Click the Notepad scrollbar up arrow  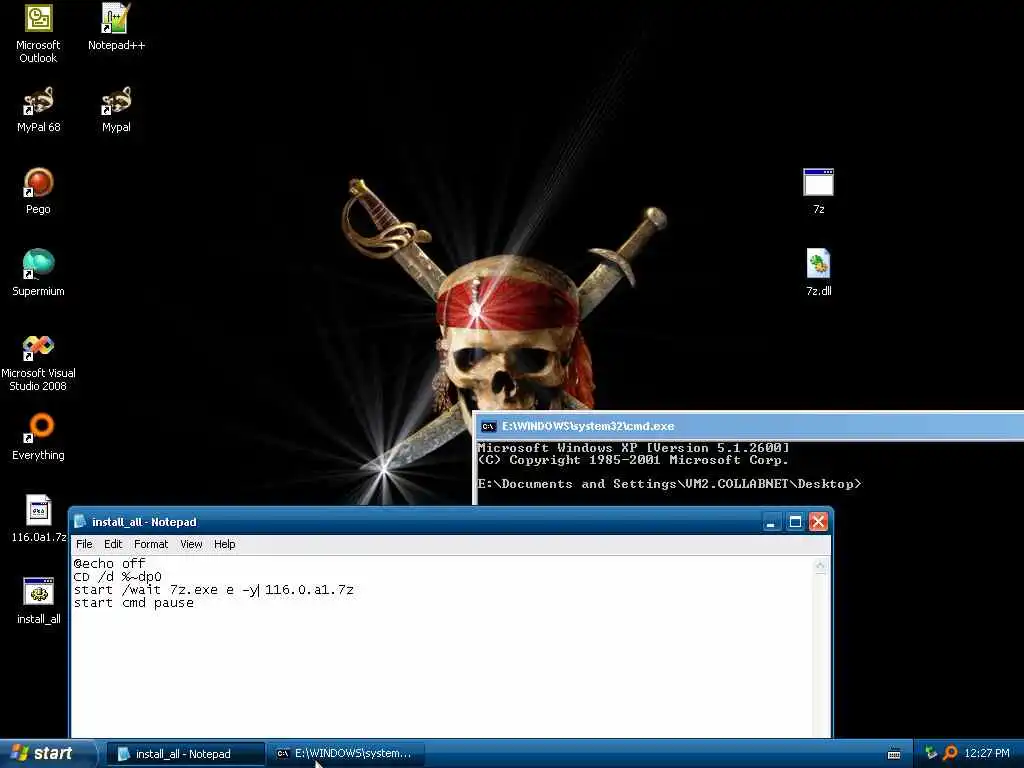tap(820, 566)
